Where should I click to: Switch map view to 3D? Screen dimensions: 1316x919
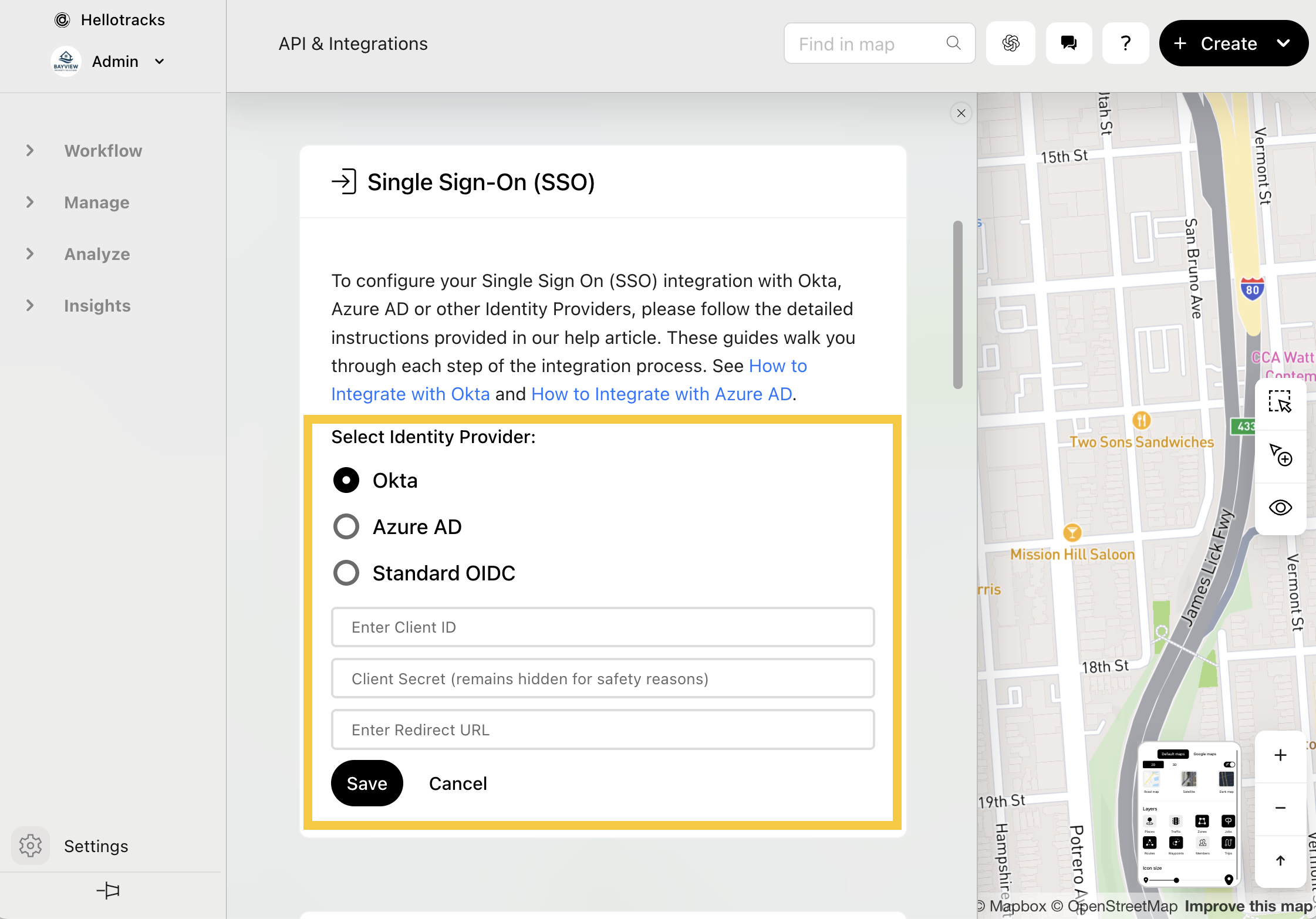click(1175, 765)
